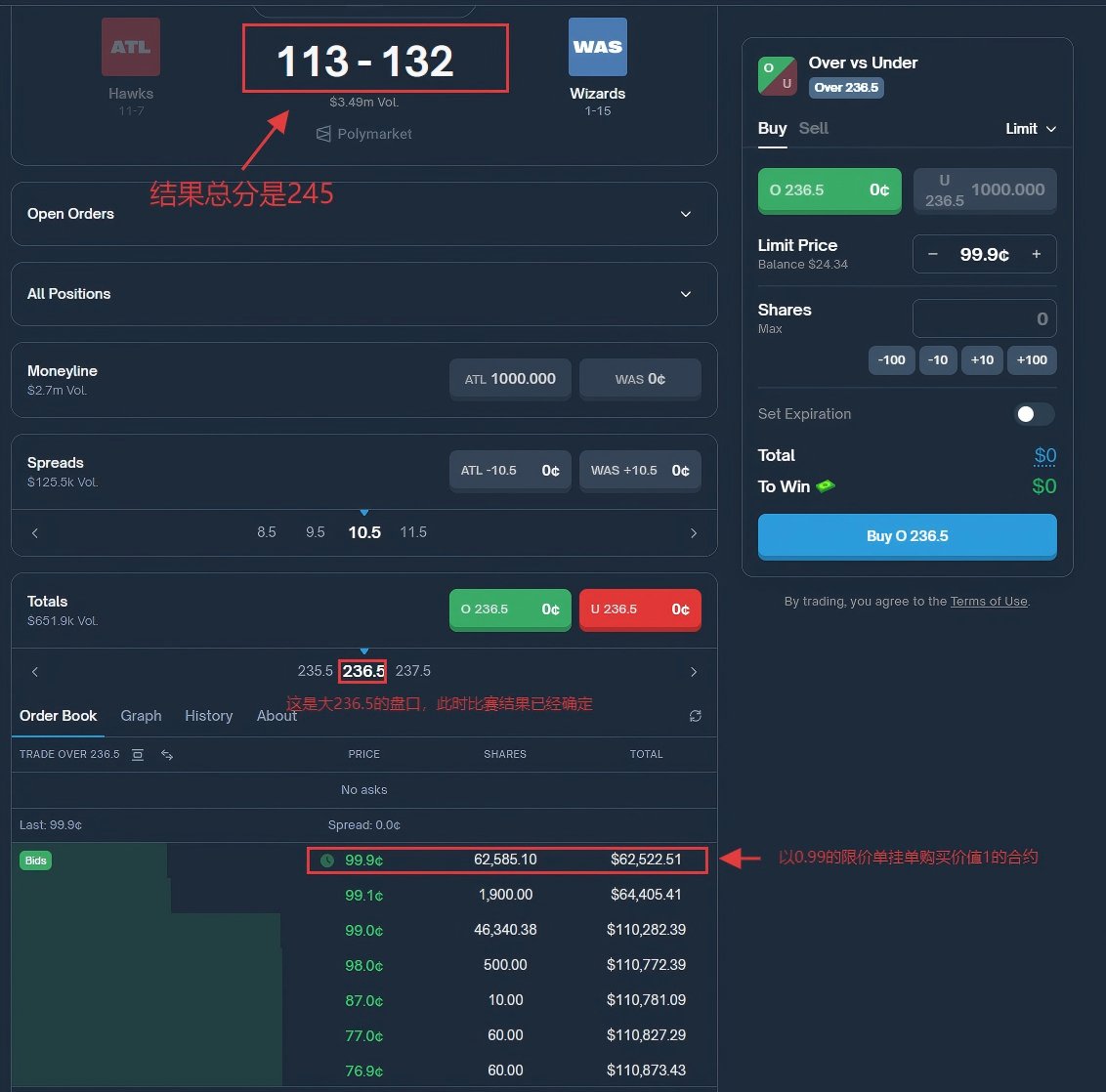
Task: Click the Over vs Under O/U icon
Action: coord(778,75)
